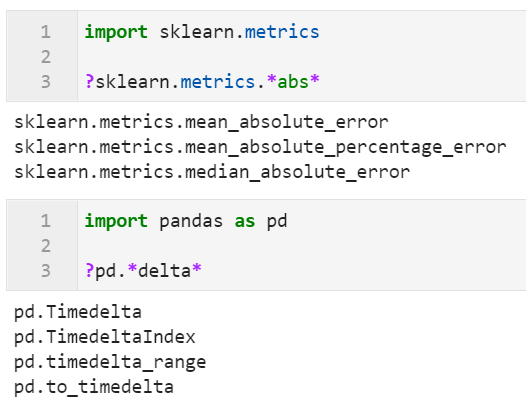Click line number 3 of second cell

pyautogui.click(x=46, y=271)
